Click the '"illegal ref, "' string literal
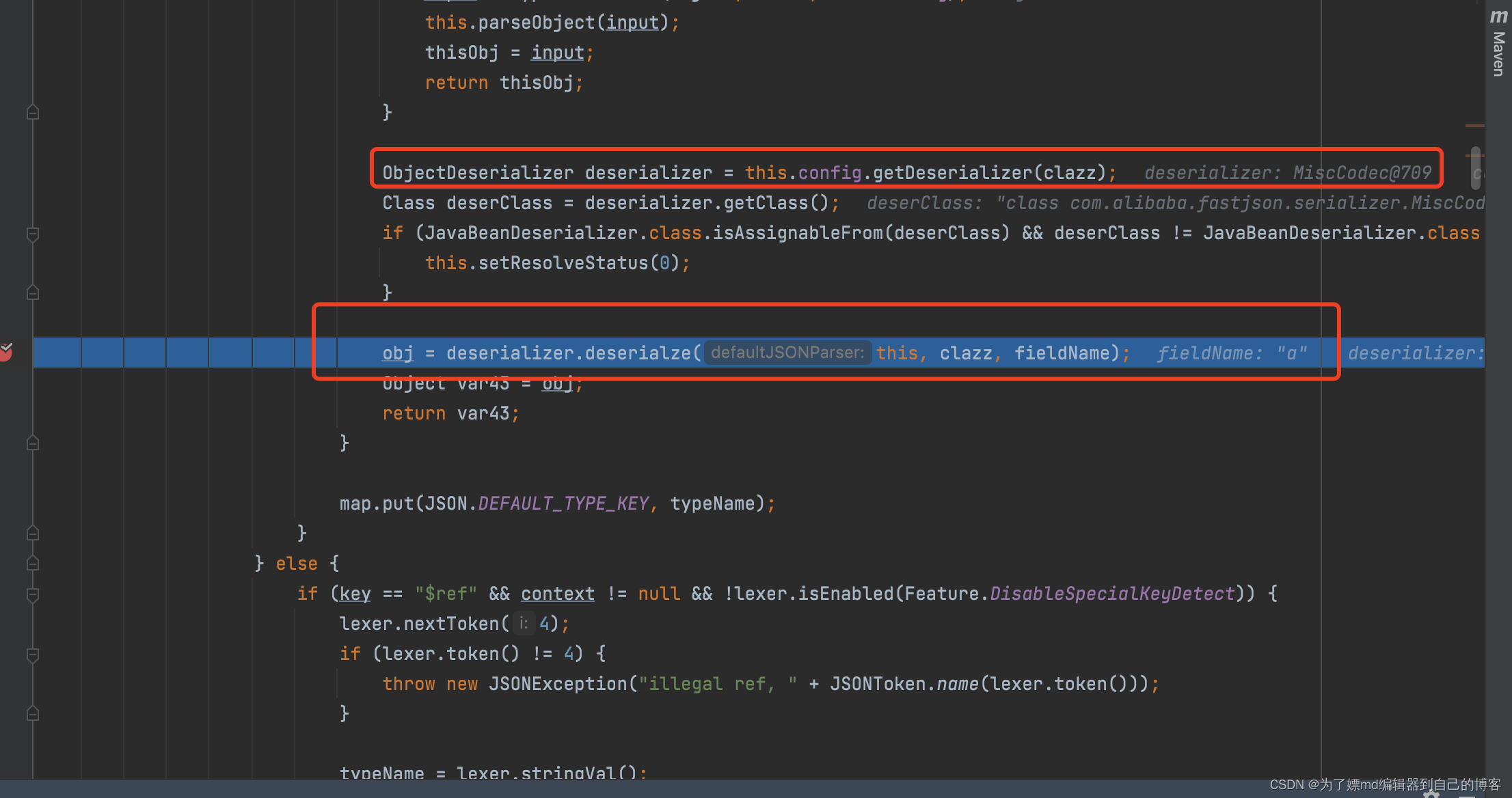The height and width of the screenshot is (798, 1512). [718, 684]
